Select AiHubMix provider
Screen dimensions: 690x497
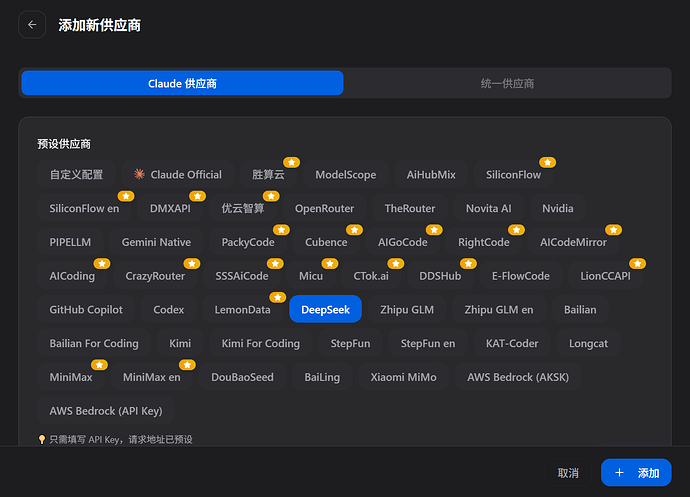pyautogui.click(x=431, y=175)
